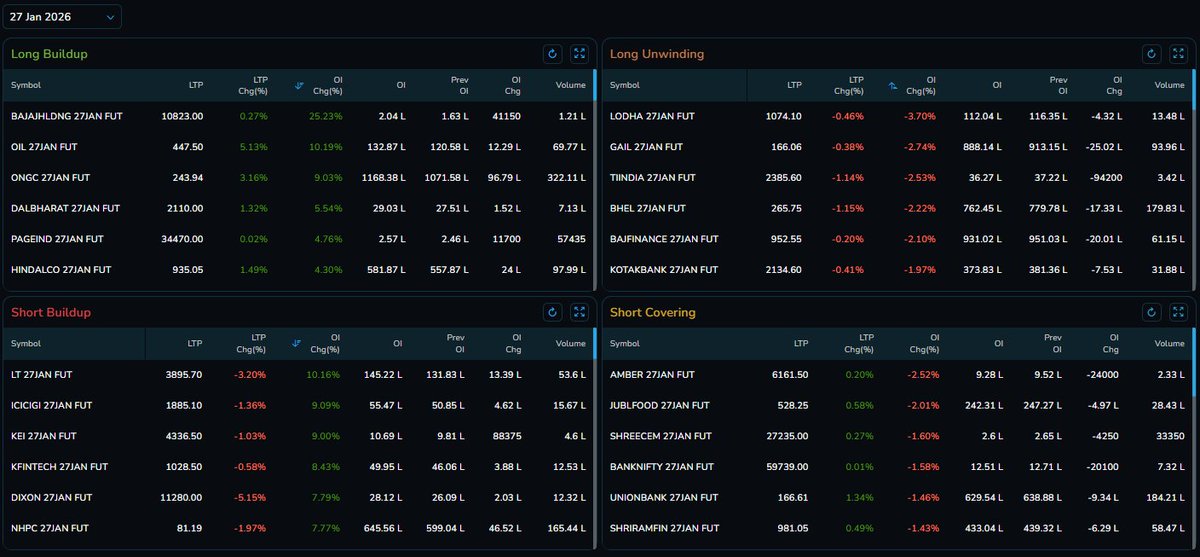The width and height of the screenshot is (1200, 557).
Task: Expand Short Covering panel to fullscreen
Action: point(1179,312)
